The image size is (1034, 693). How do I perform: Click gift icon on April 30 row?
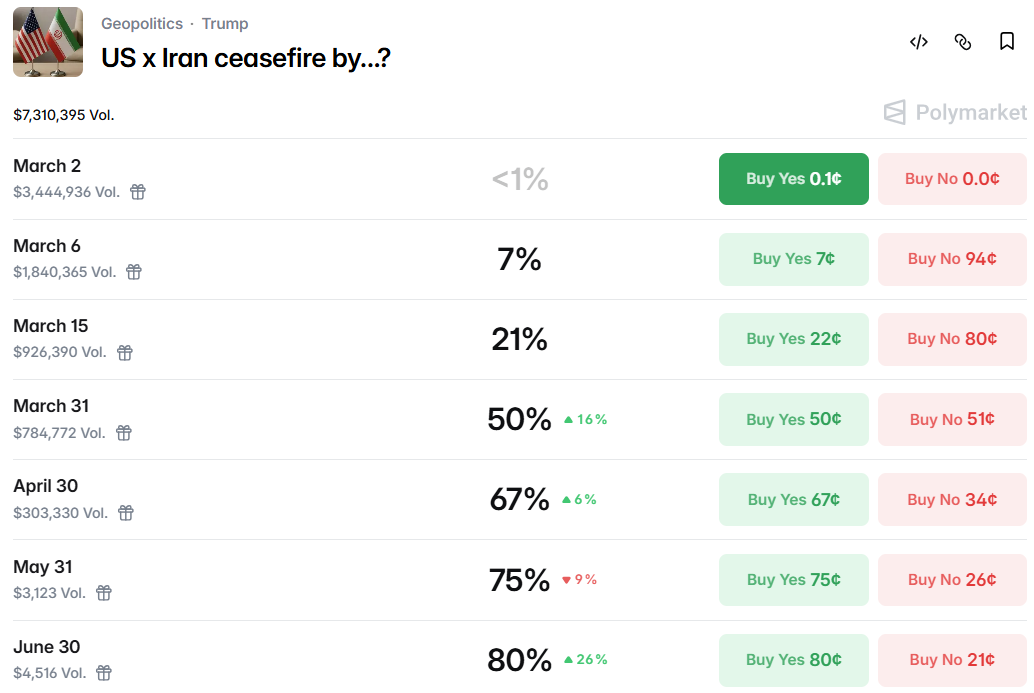pyautogui.click(x=126, y=513)
